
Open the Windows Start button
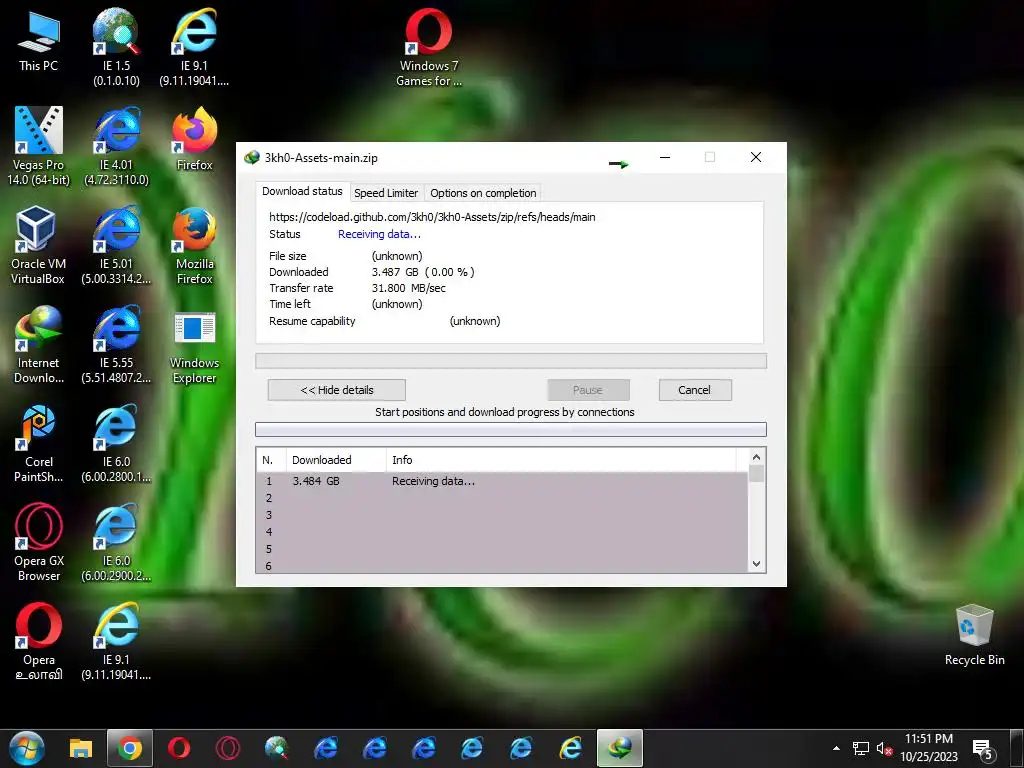27,748
